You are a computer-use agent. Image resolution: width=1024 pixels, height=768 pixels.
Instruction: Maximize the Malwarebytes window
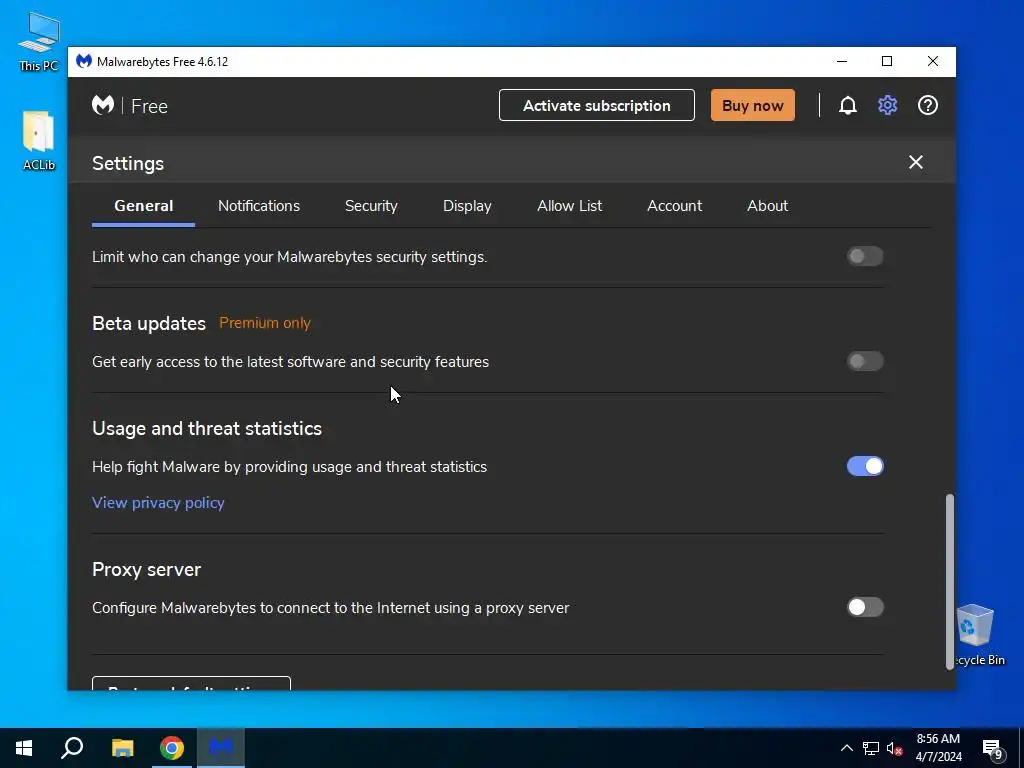point(887,61)
